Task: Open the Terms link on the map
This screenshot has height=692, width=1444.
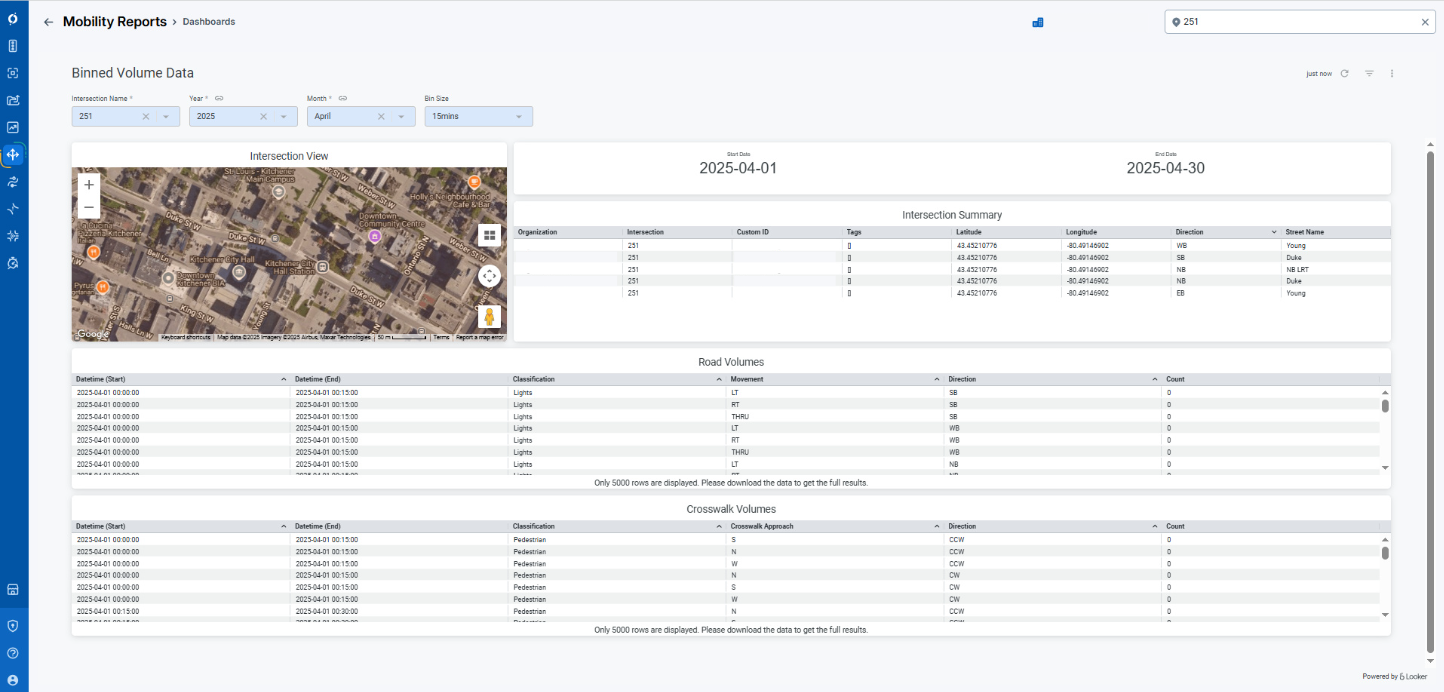Action: (441, 337)
